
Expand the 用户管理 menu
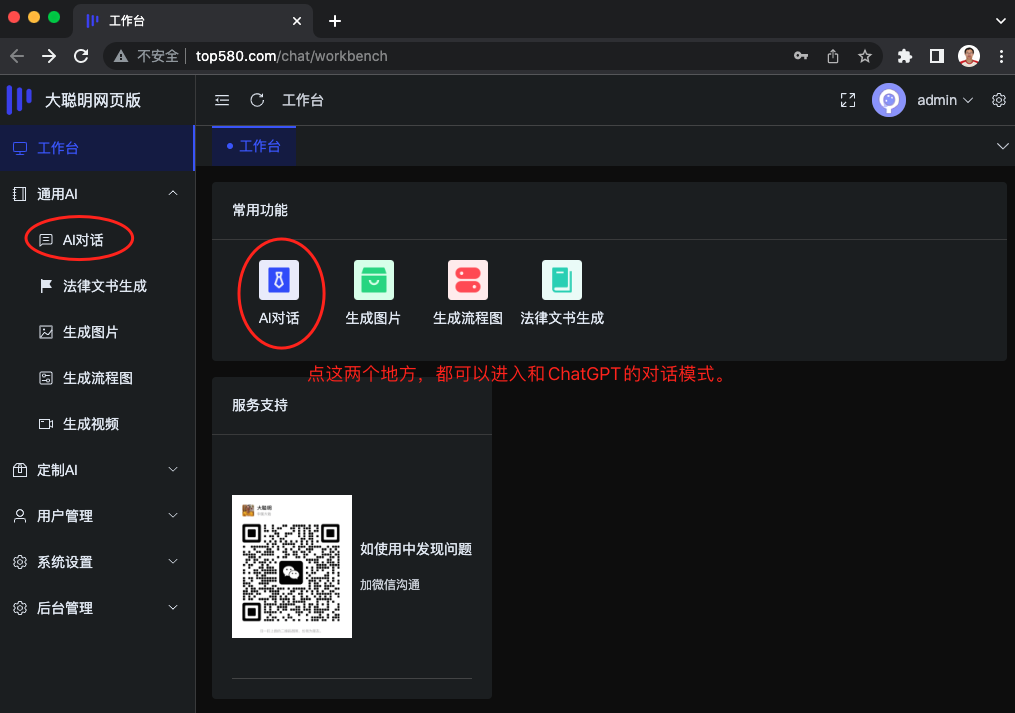(x=95, y=515)
